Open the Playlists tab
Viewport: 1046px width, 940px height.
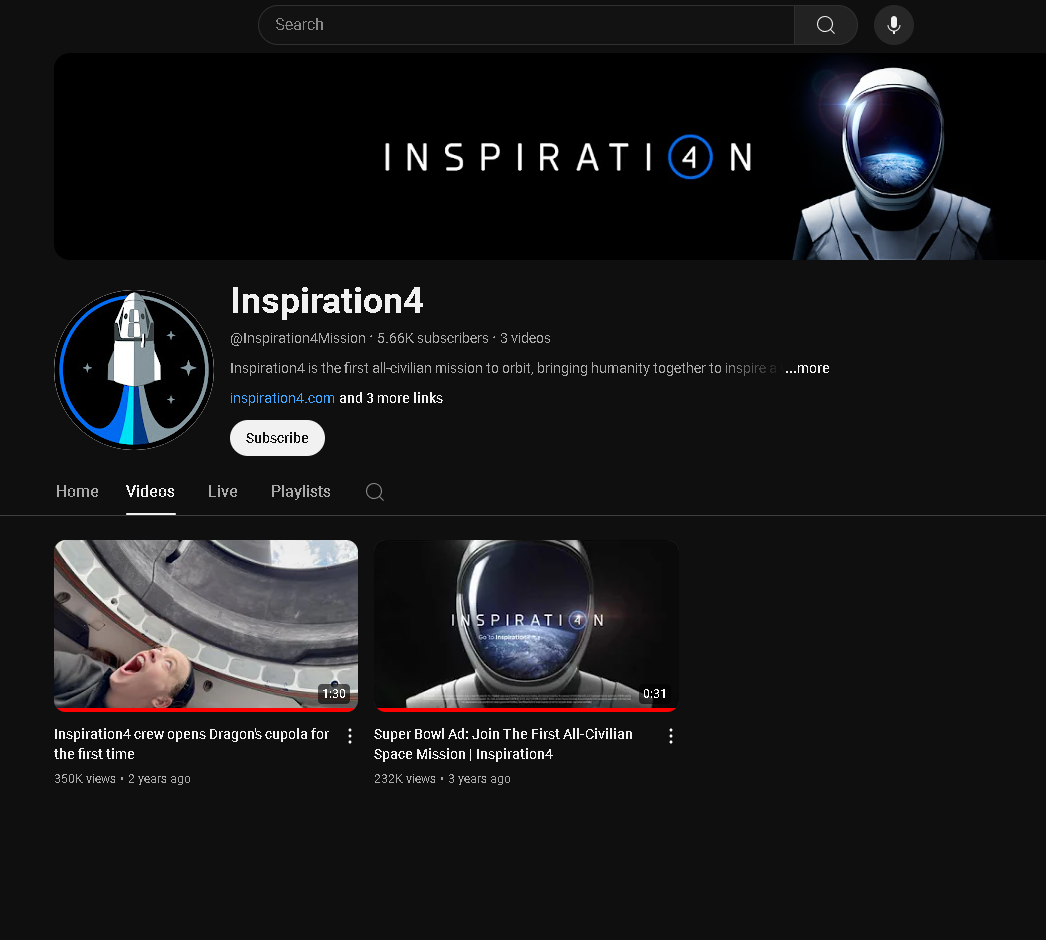[x=301, y=492]
